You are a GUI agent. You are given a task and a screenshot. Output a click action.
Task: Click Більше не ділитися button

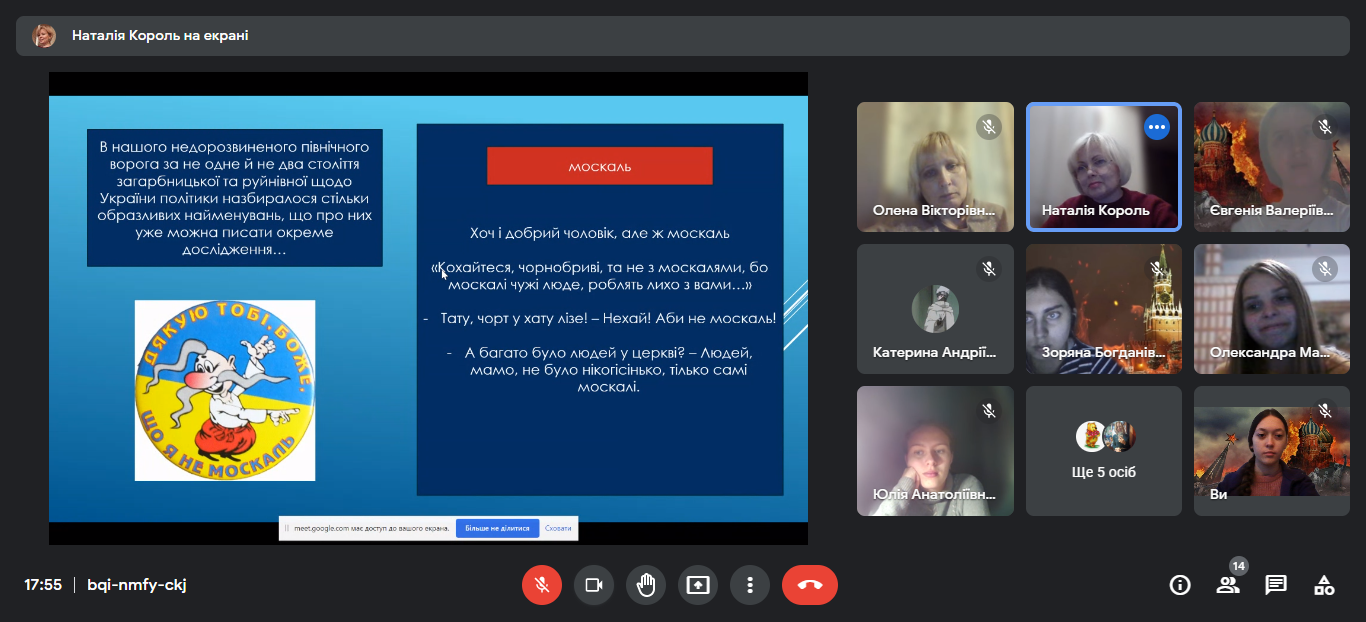[497, 528]
